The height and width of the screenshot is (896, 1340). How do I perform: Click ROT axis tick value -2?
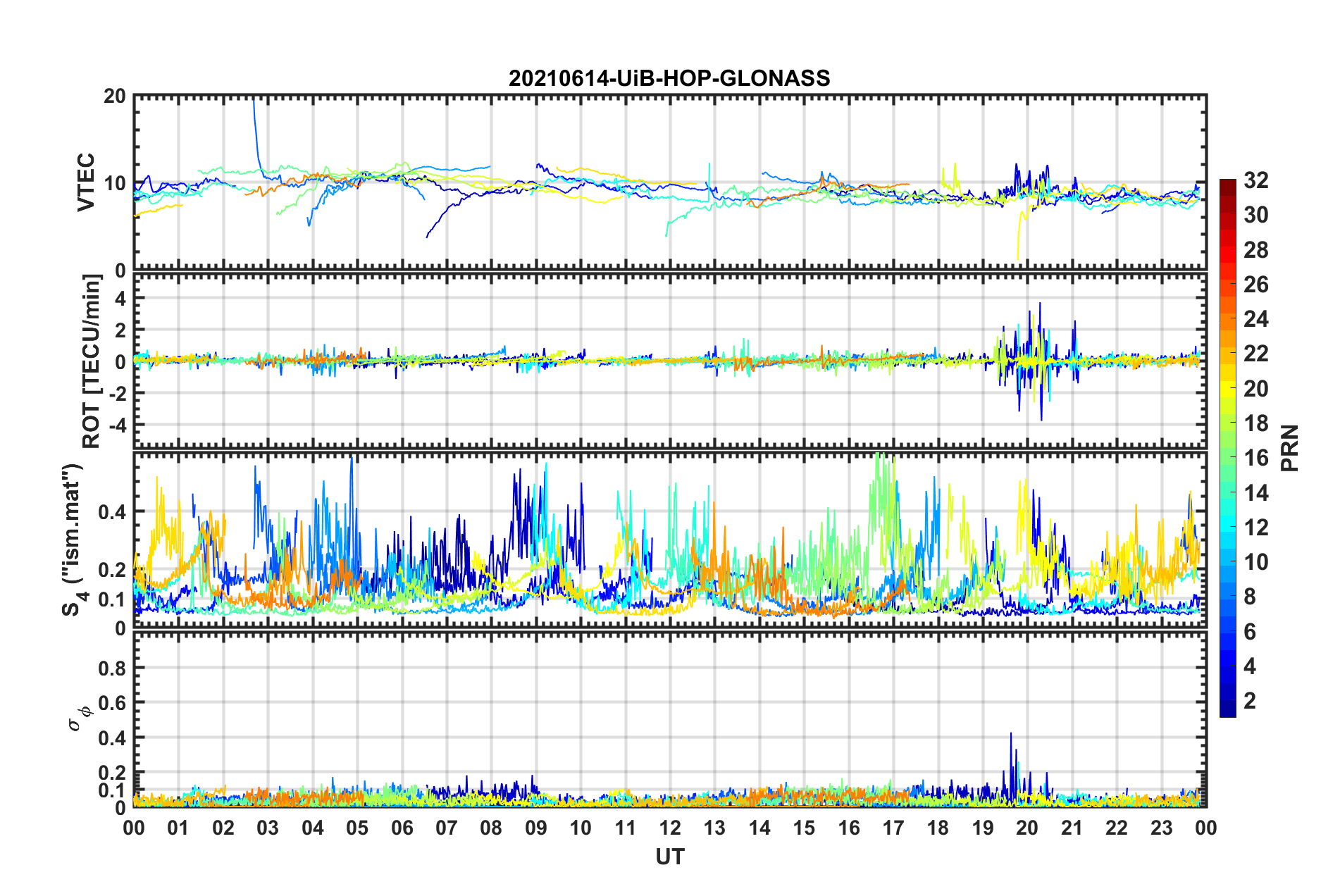[116, 393]
